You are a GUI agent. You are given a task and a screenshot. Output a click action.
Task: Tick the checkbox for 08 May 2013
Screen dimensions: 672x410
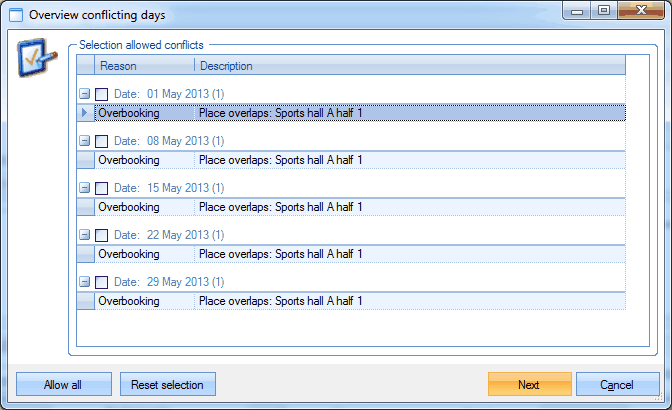point(102,141)
